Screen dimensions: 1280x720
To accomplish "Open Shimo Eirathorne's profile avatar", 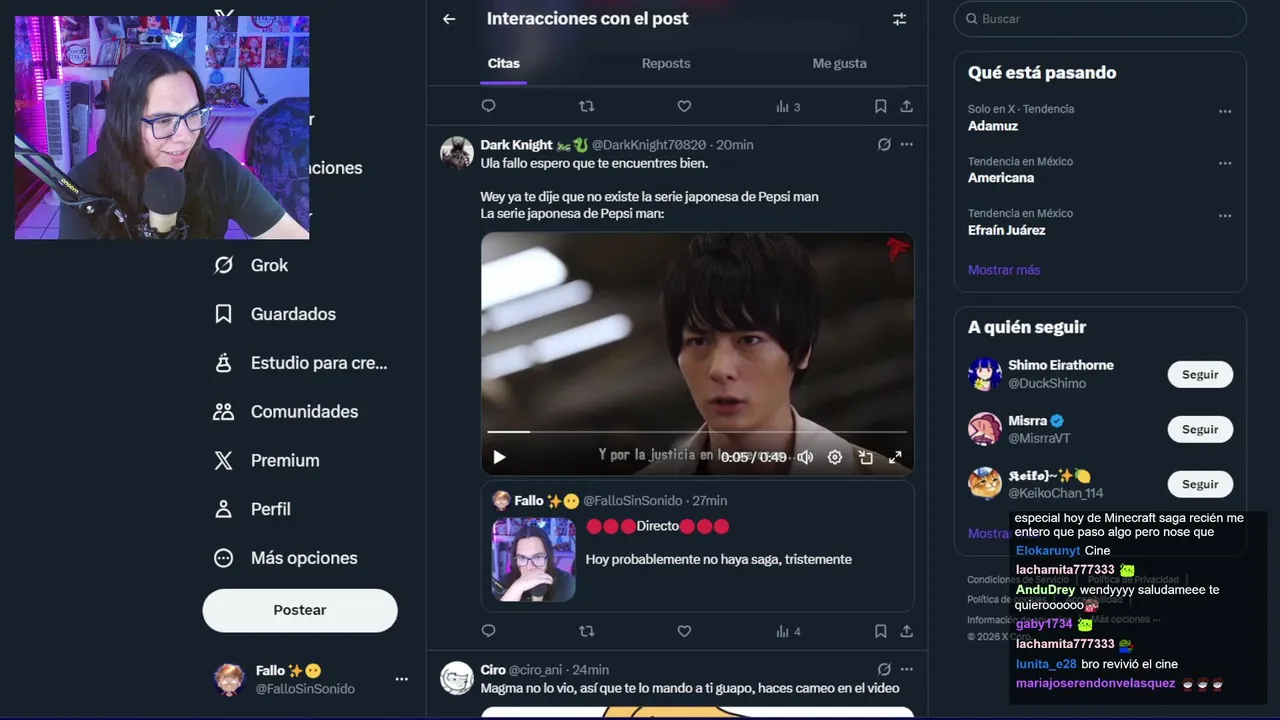I will [x=985, y=374].
